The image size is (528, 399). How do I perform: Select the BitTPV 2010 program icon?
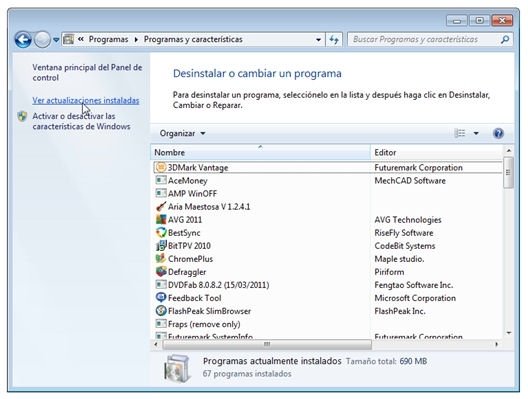(x=161, y=246)
